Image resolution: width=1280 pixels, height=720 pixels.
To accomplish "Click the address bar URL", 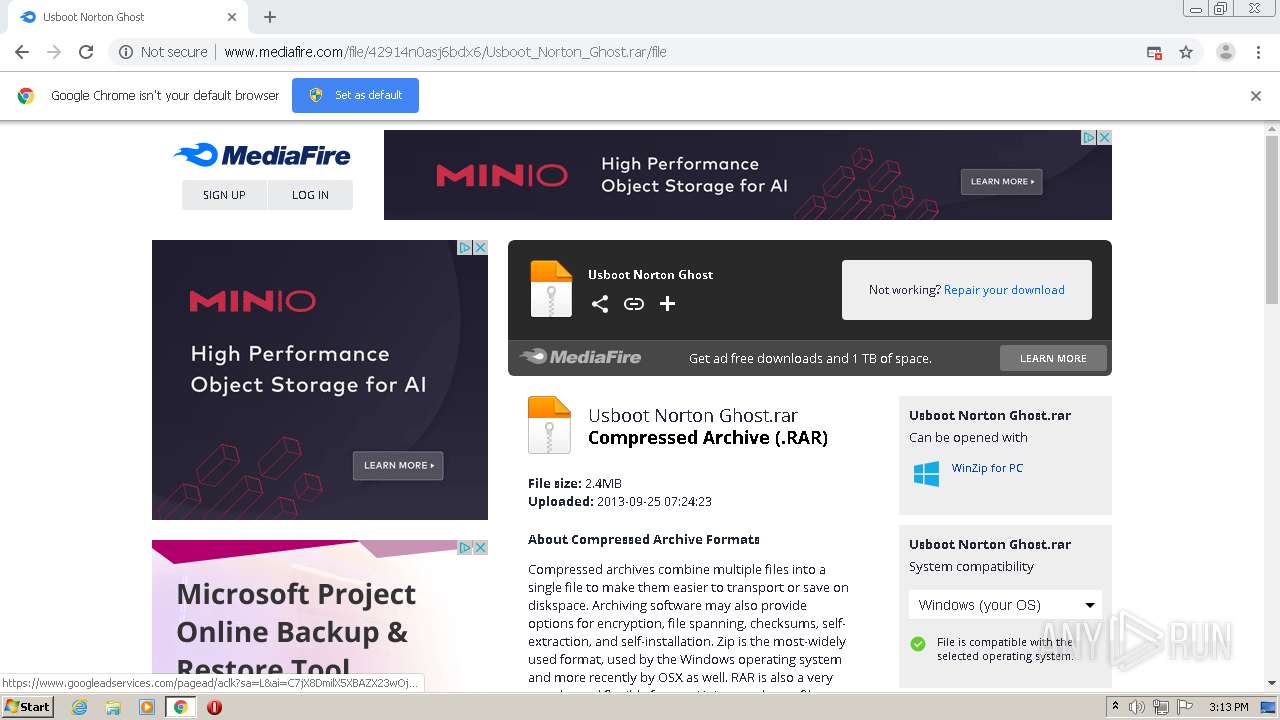I will pyautogui.click(x=445, y=52).
